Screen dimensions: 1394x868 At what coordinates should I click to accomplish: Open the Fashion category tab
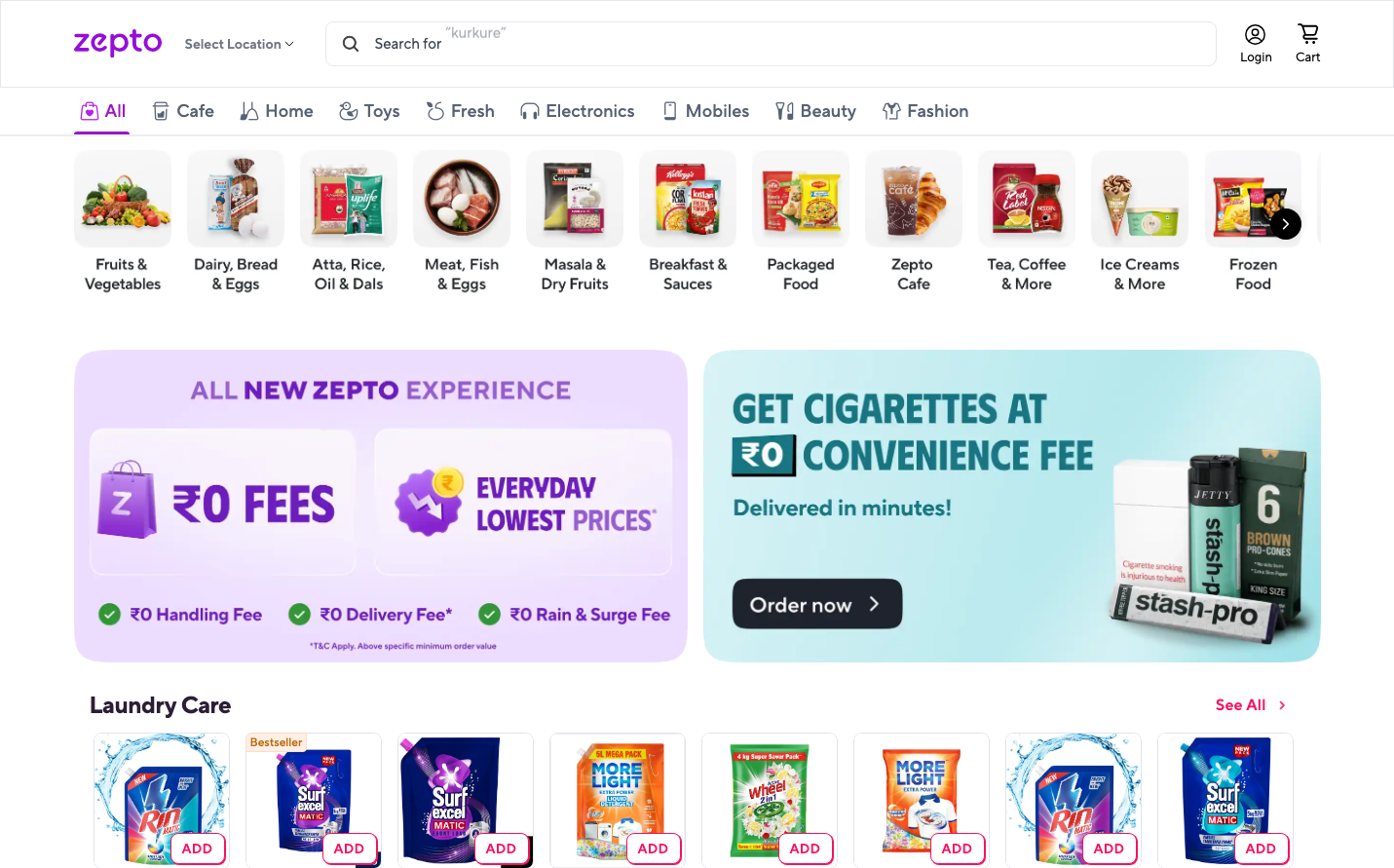click(x=925, y=111)
